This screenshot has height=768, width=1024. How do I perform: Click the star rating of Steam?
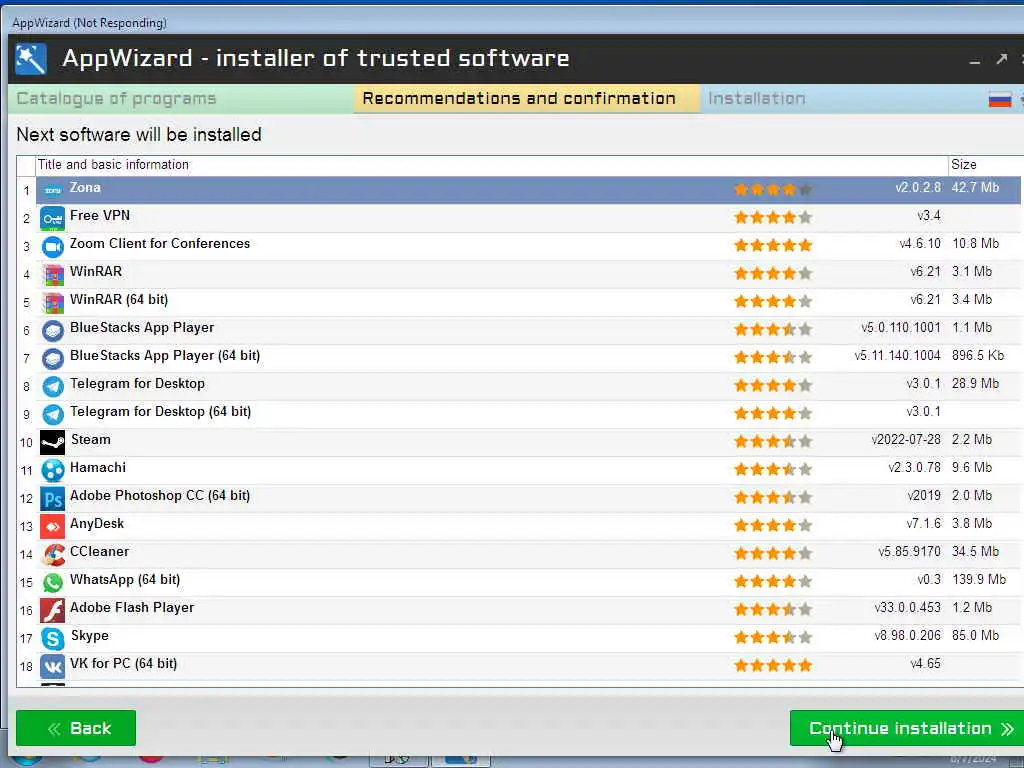pos(773,441)
